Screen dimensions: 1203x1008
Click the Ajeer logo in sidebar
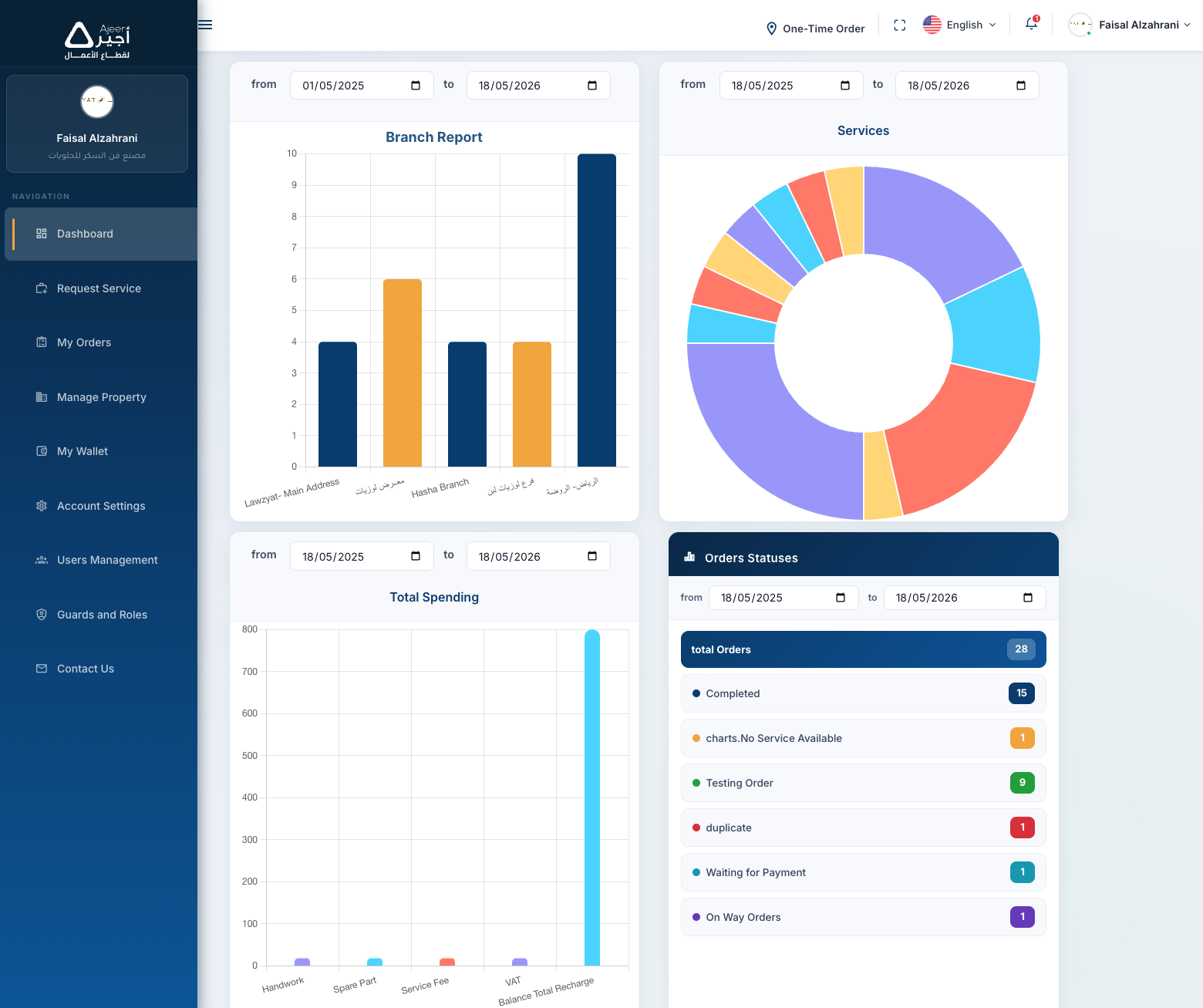pyautogui.click(x=97, y=41)
